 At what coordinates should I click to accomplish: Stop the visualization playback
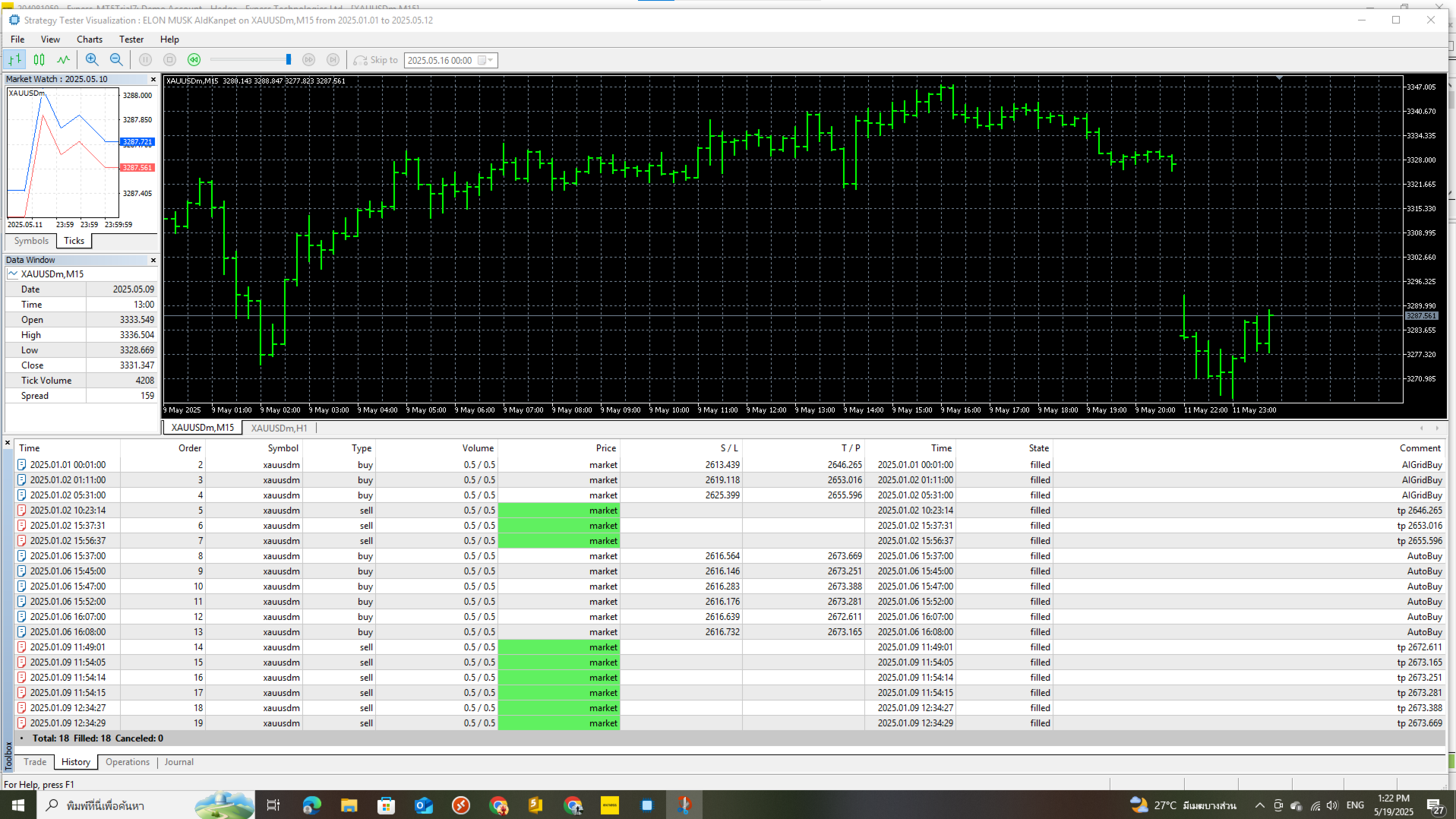click(170, 60)
